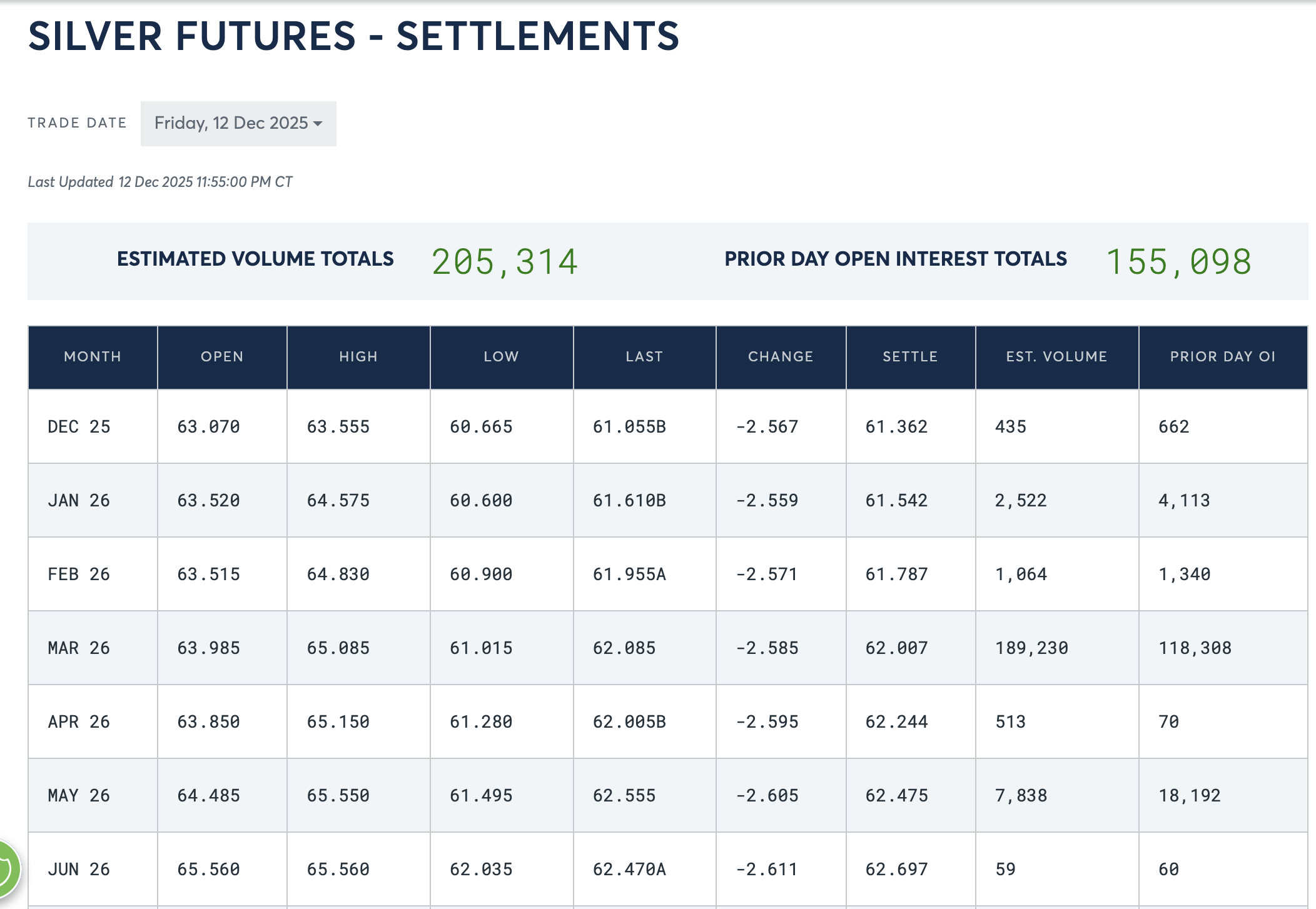Click the green shield icon at bottom-left
1316x909 pixels.
click(6, 868)
